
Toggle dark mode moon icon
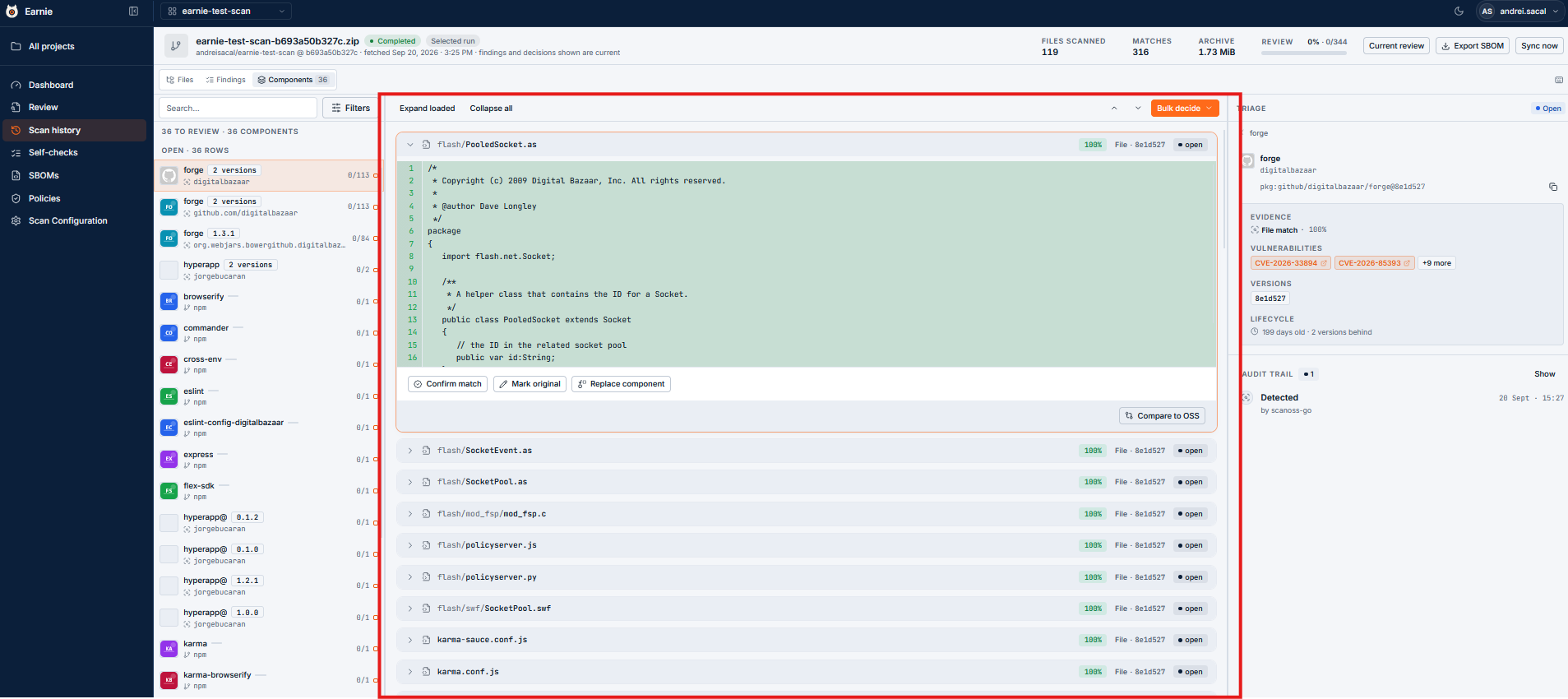click(x=1459, y=12)
